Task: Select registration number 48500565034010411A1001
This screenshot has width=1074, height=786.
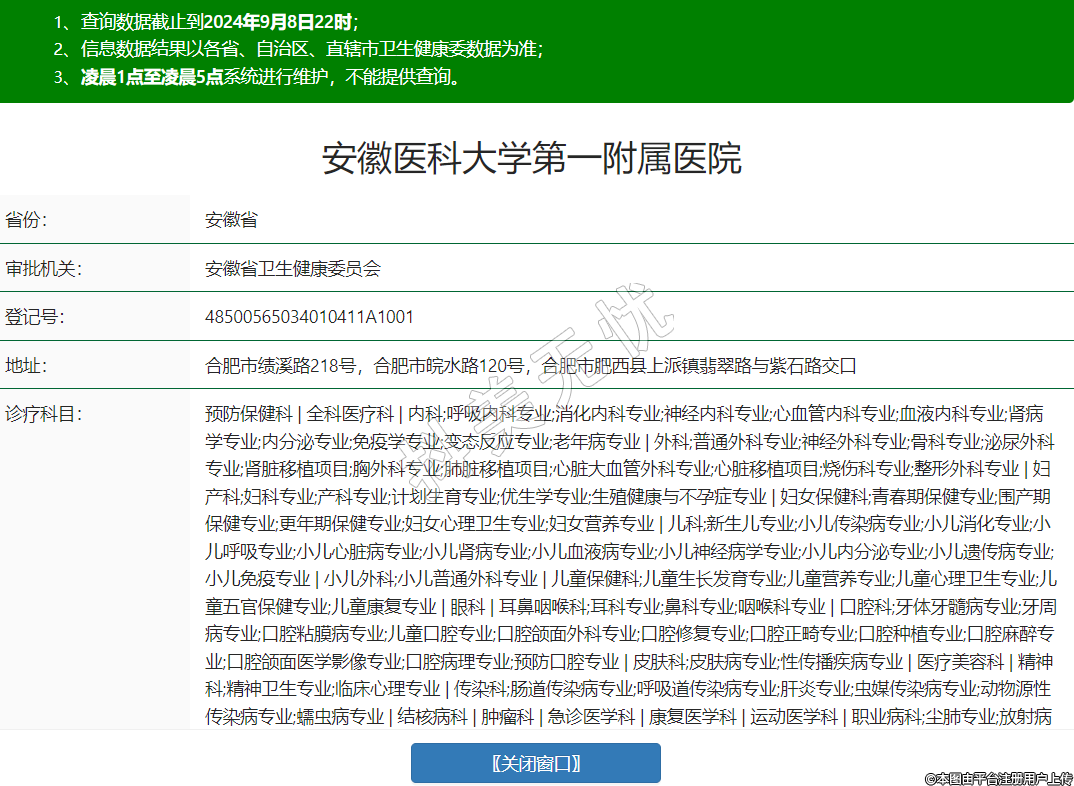Action: [309, 317]
